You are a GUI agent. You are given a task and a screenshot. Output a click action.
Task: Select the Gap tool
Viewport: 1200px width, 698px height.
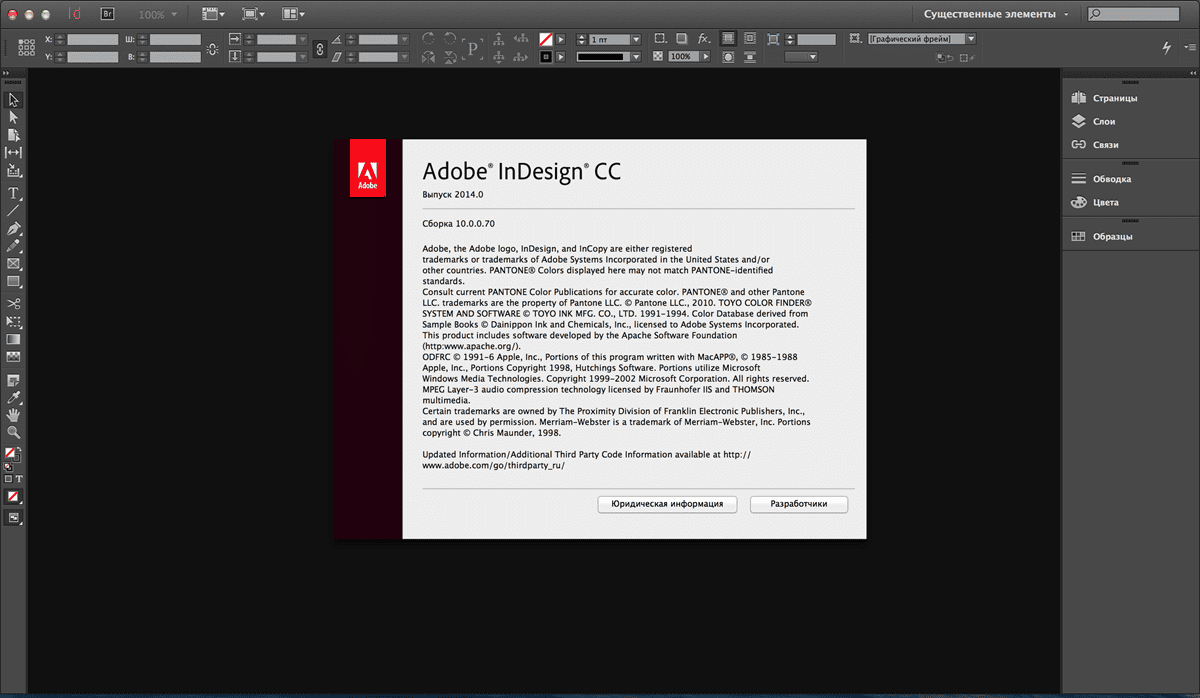pyautogui.click(x=14, y=152)
